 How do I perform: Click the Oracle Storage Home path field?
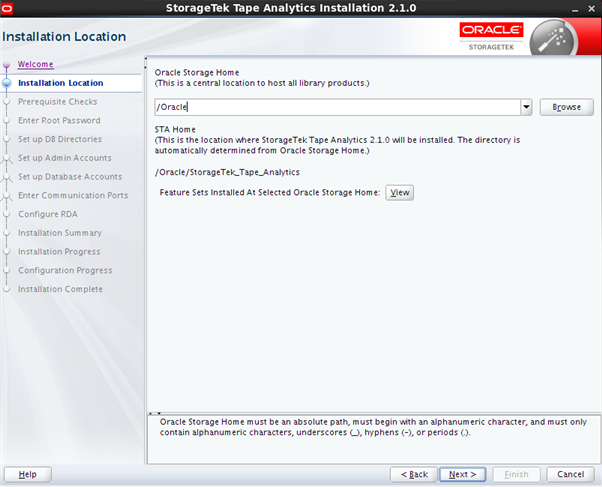pos(337,107)
